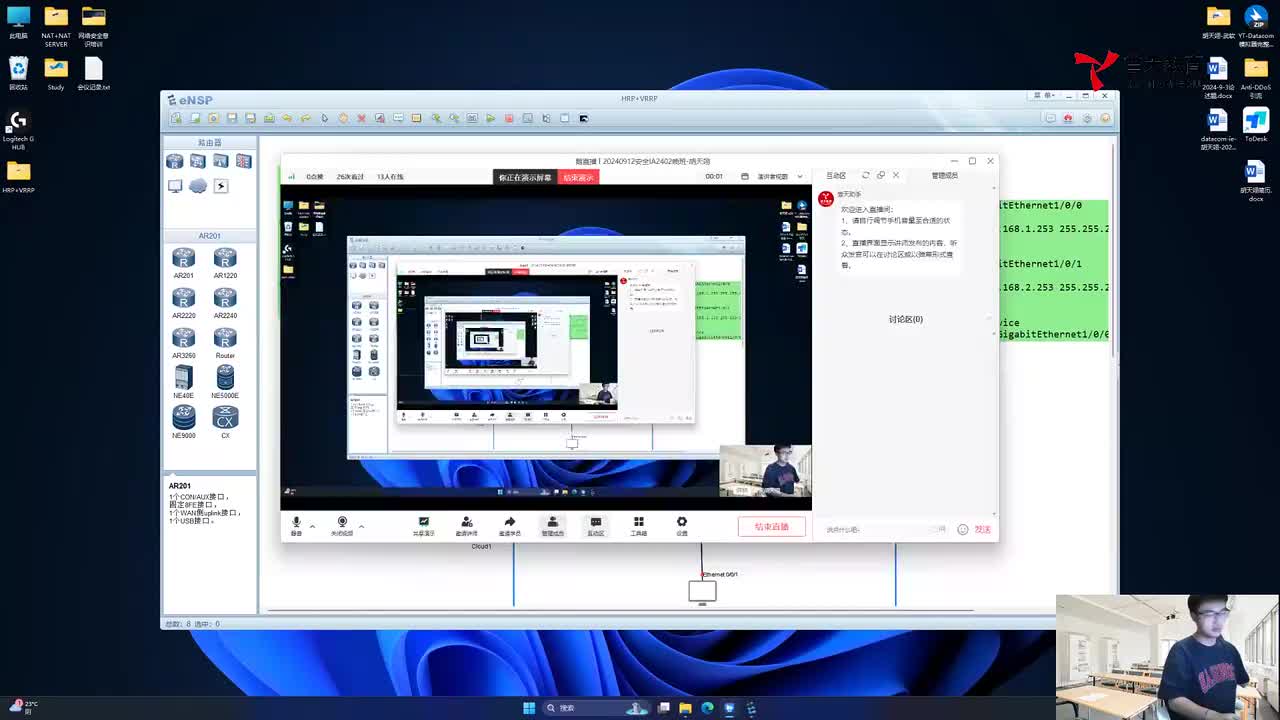Open the toolbox grid icon
The image size is (1280, 720).
point(638,526)
